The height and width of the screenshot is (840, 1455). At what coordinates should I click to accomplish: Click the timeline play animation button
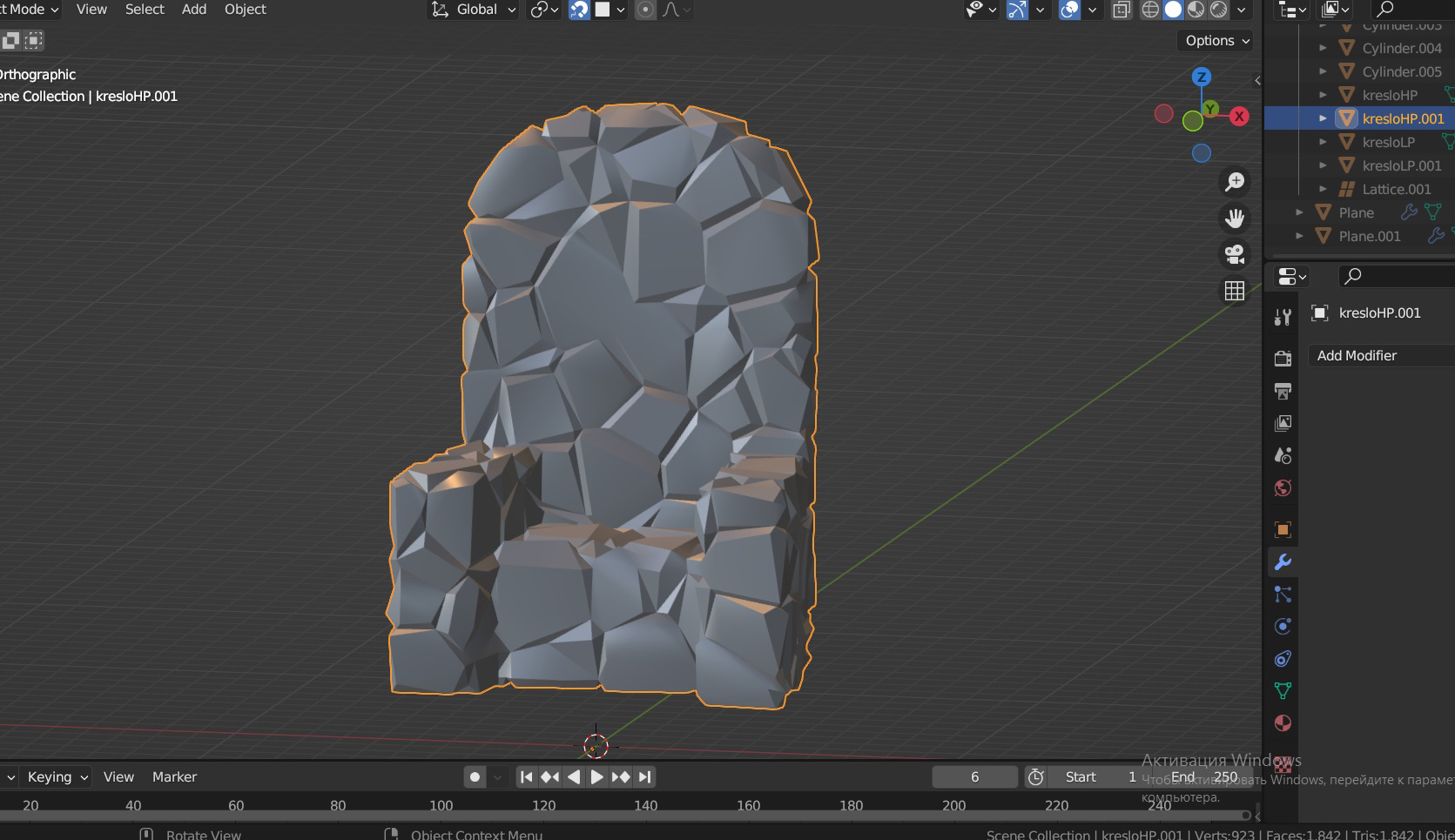tap(597, 777)
